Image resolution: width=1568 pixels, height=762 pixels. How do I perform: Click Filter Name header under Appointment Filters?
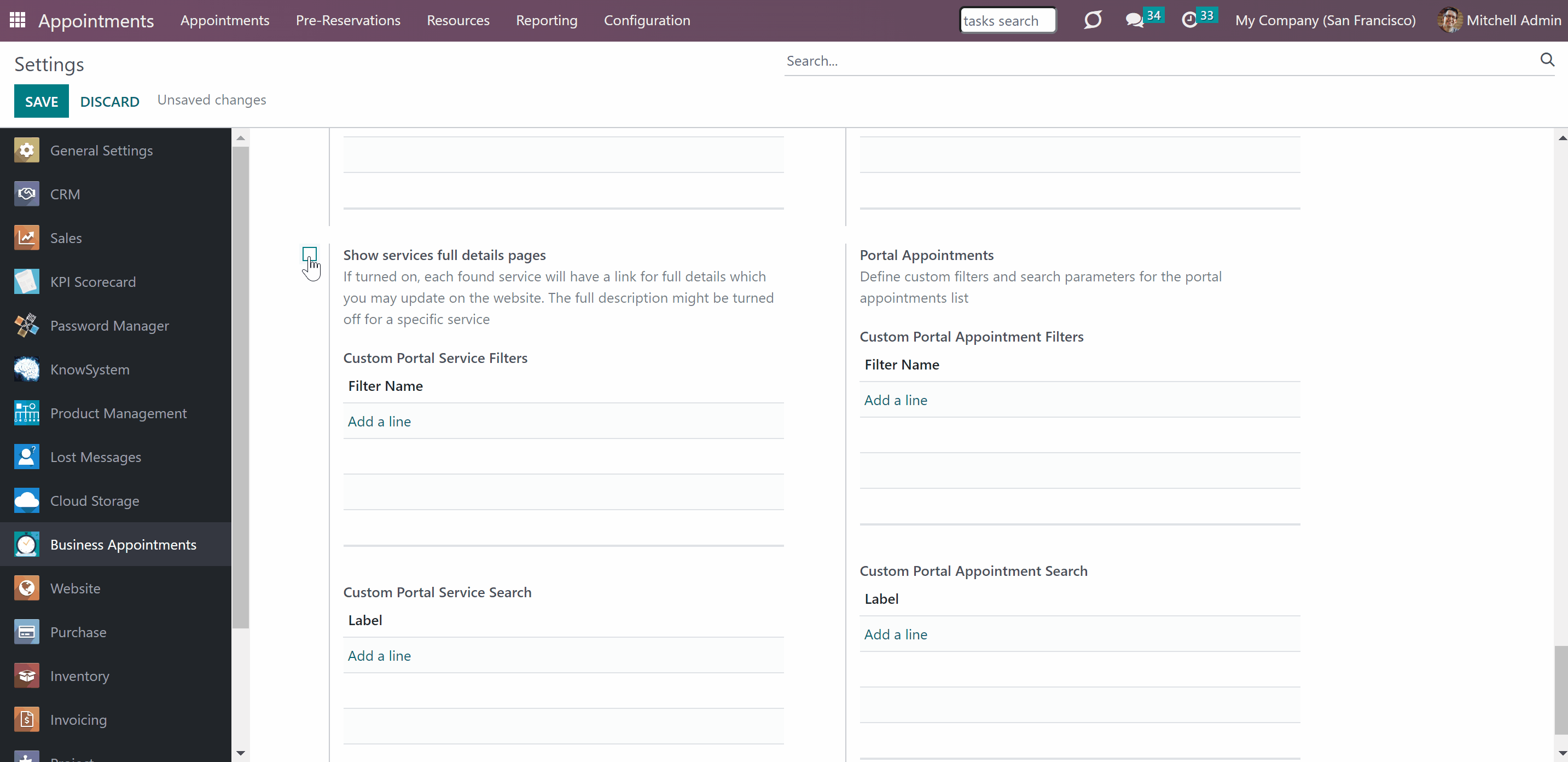point(902,365)
